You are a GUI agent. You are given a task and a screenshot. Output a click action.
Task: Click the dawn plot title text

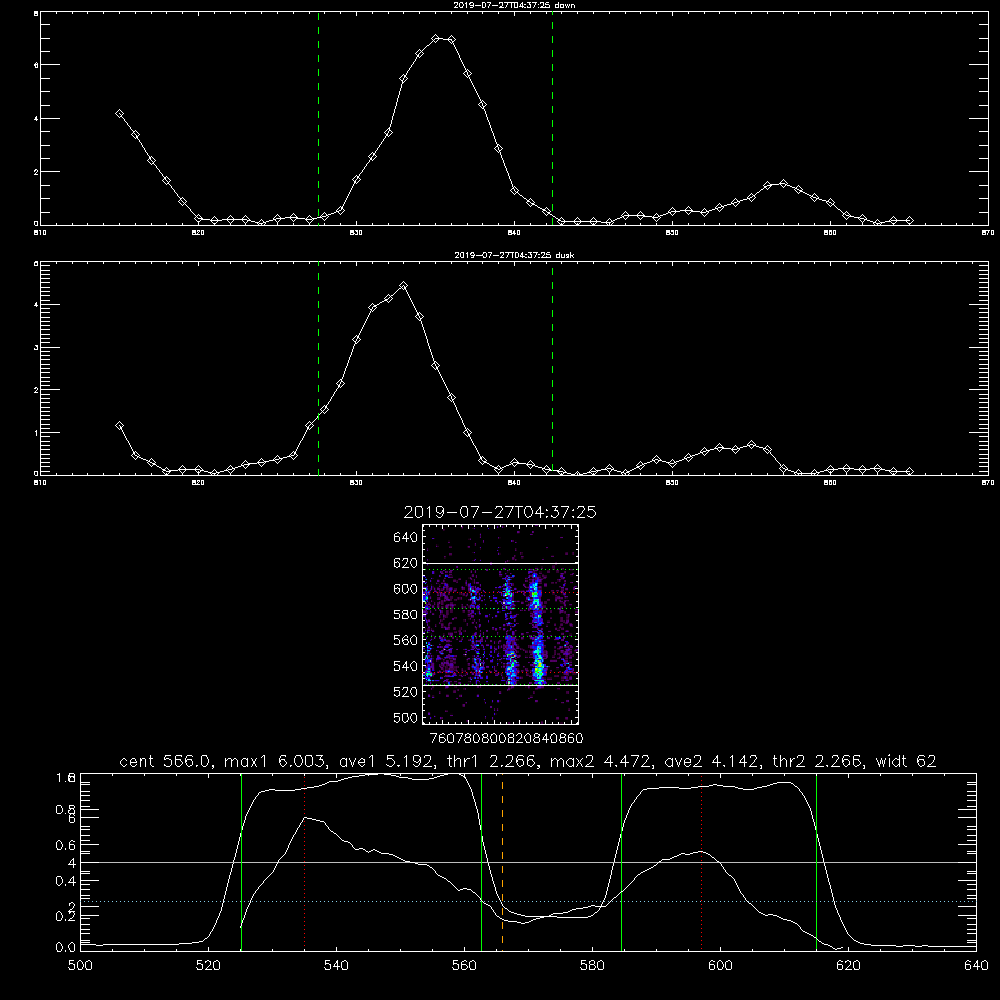(x=514, y=5)
